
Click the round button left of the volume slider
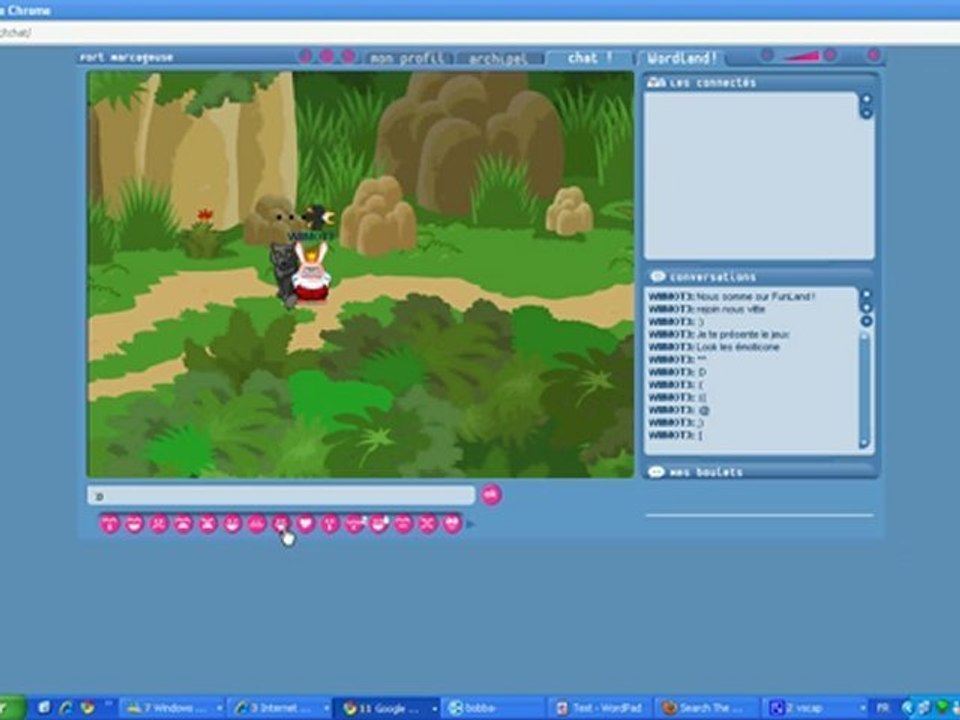point(767,55)
